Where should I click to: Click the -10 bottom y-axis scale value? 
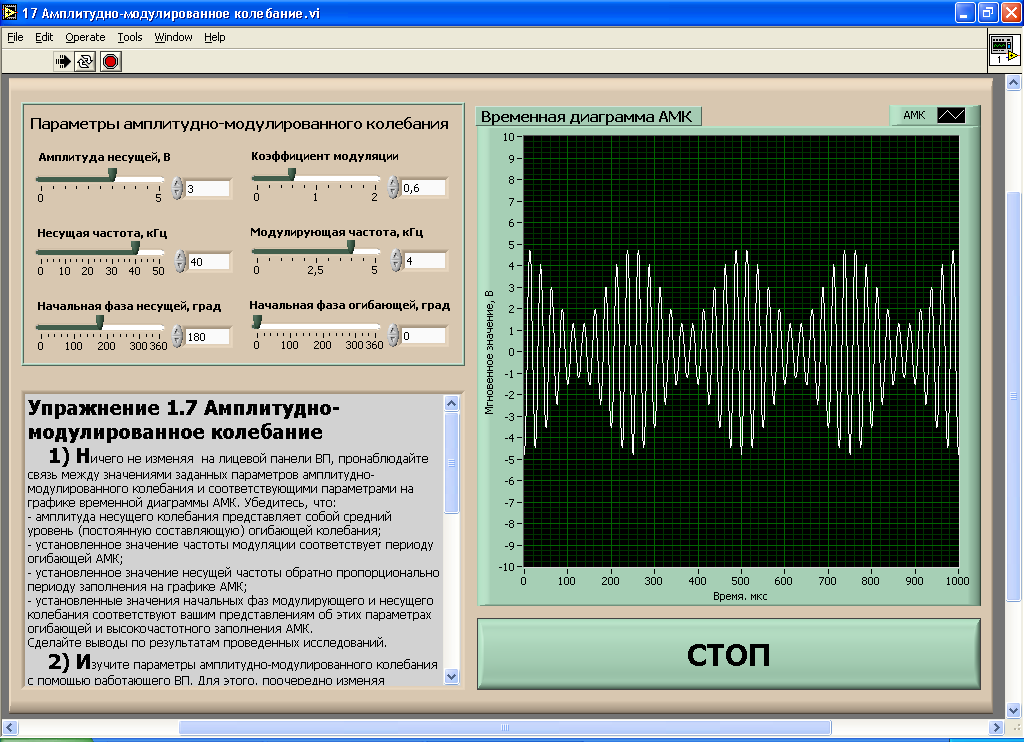(507, 567)
